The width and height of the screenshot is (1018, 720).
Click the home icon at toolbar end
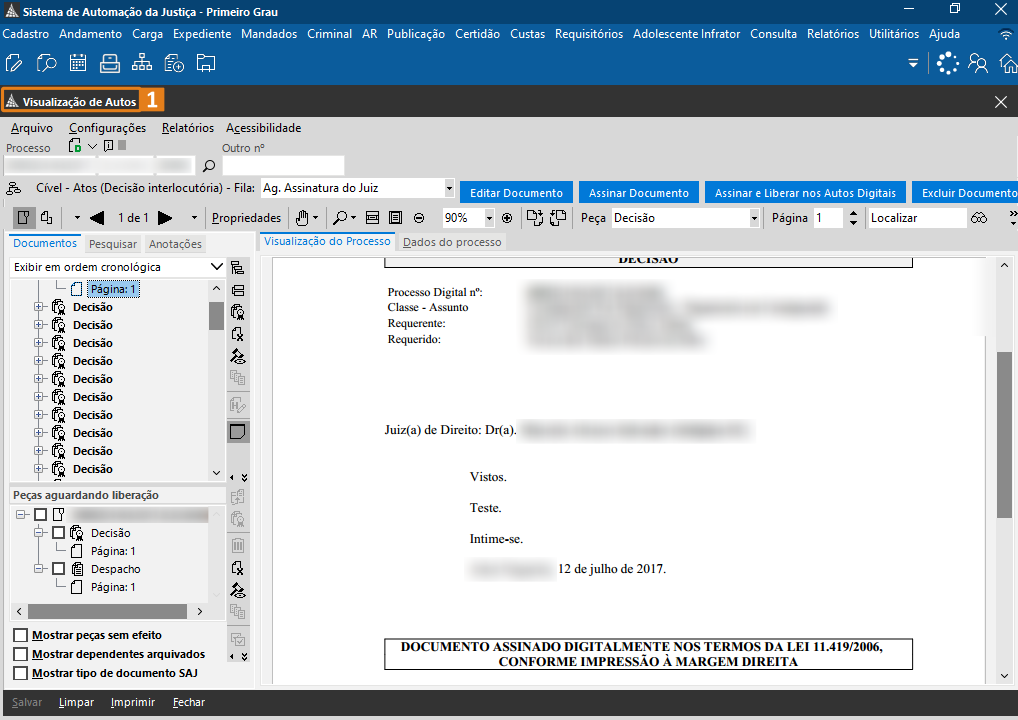1009,64
